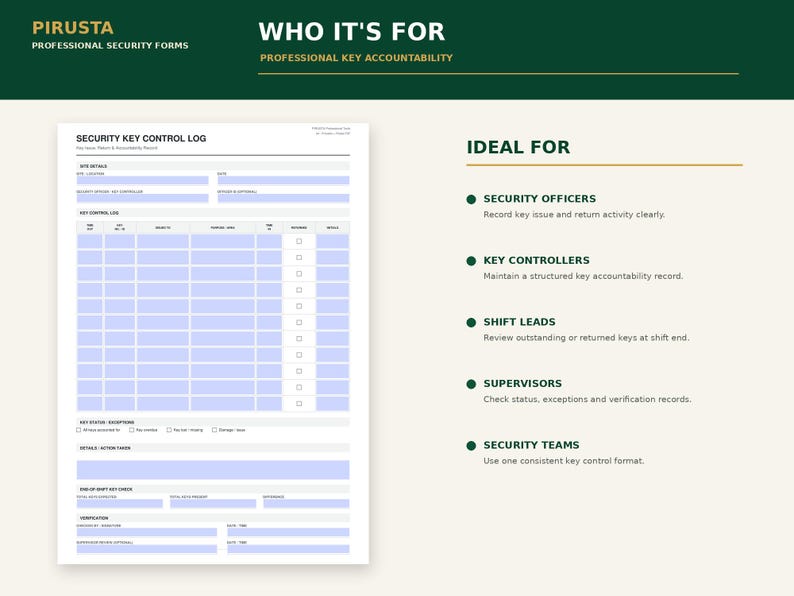Click the Supervisor Review (Optional) field

point(147,549)
